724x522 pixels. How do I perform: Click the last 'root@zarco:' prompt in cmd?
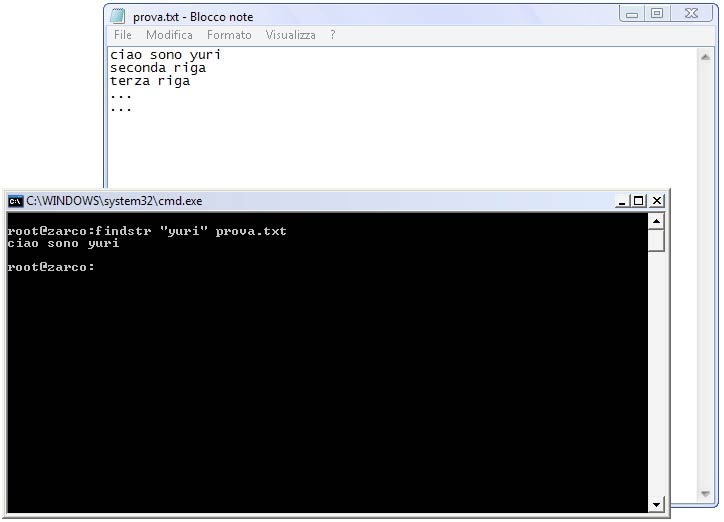51,267
